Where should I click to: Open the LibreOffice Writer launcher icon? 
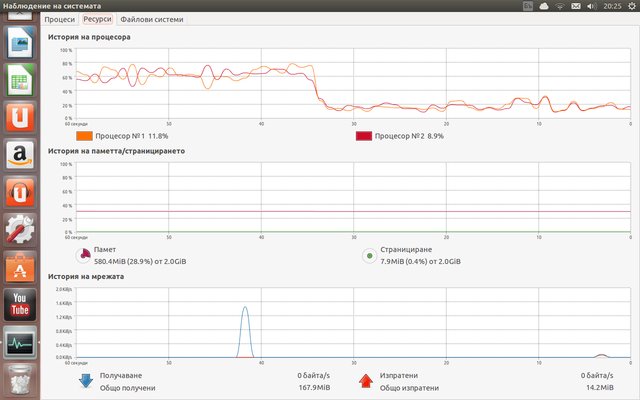click(x=20, y=42)
